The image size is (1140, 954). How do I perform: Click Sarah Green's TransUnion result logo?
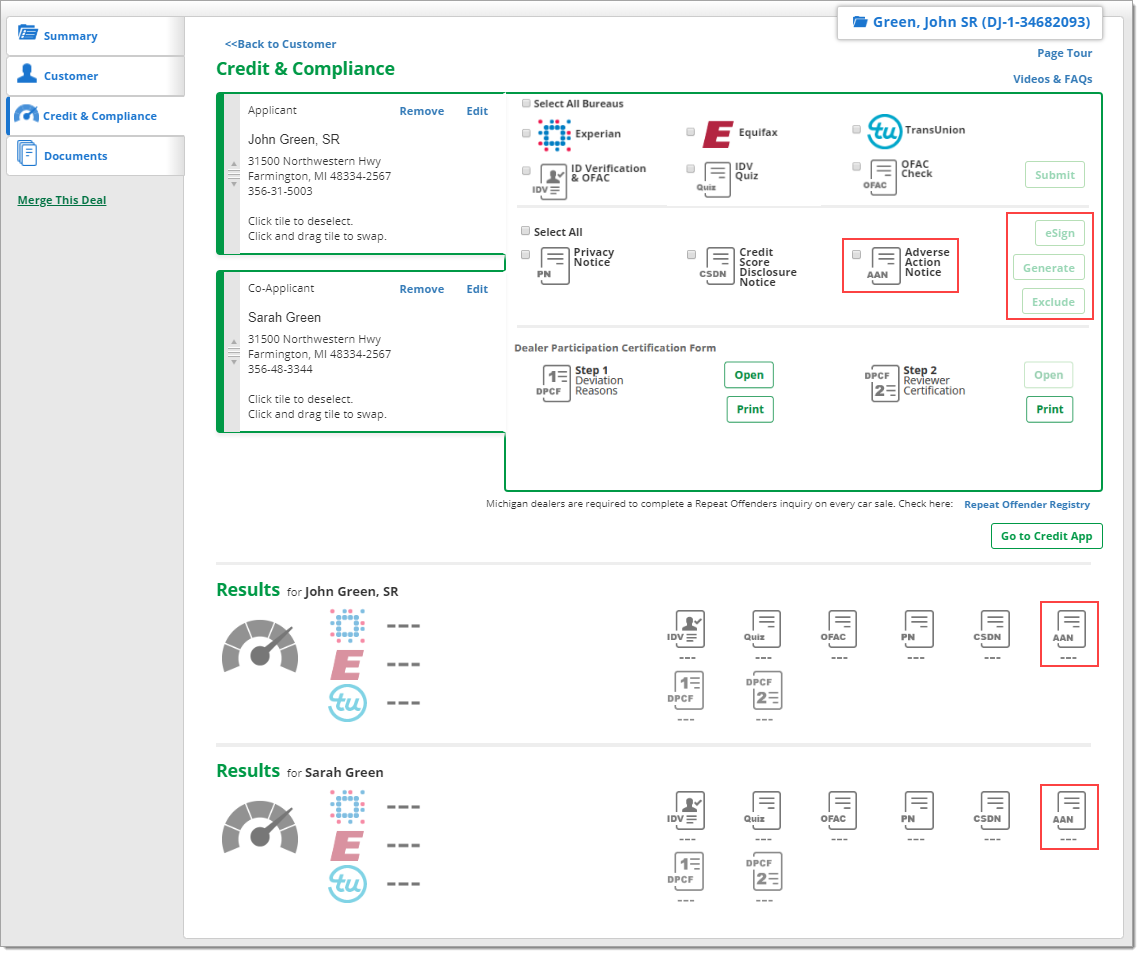tap(348, 884)
